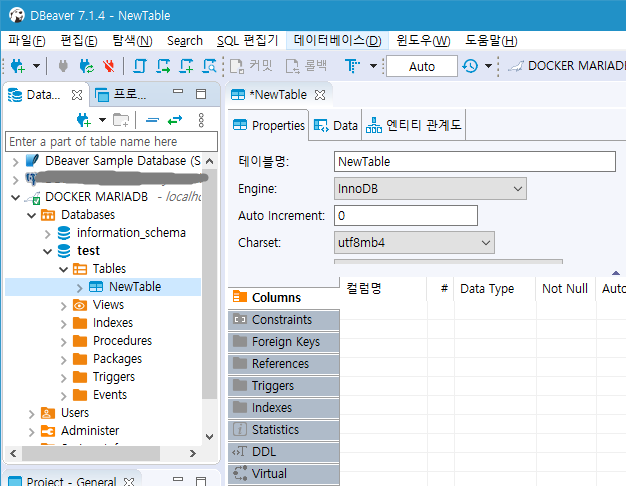
Task: Click the transaction mode T icon
Action: (352, 66)
